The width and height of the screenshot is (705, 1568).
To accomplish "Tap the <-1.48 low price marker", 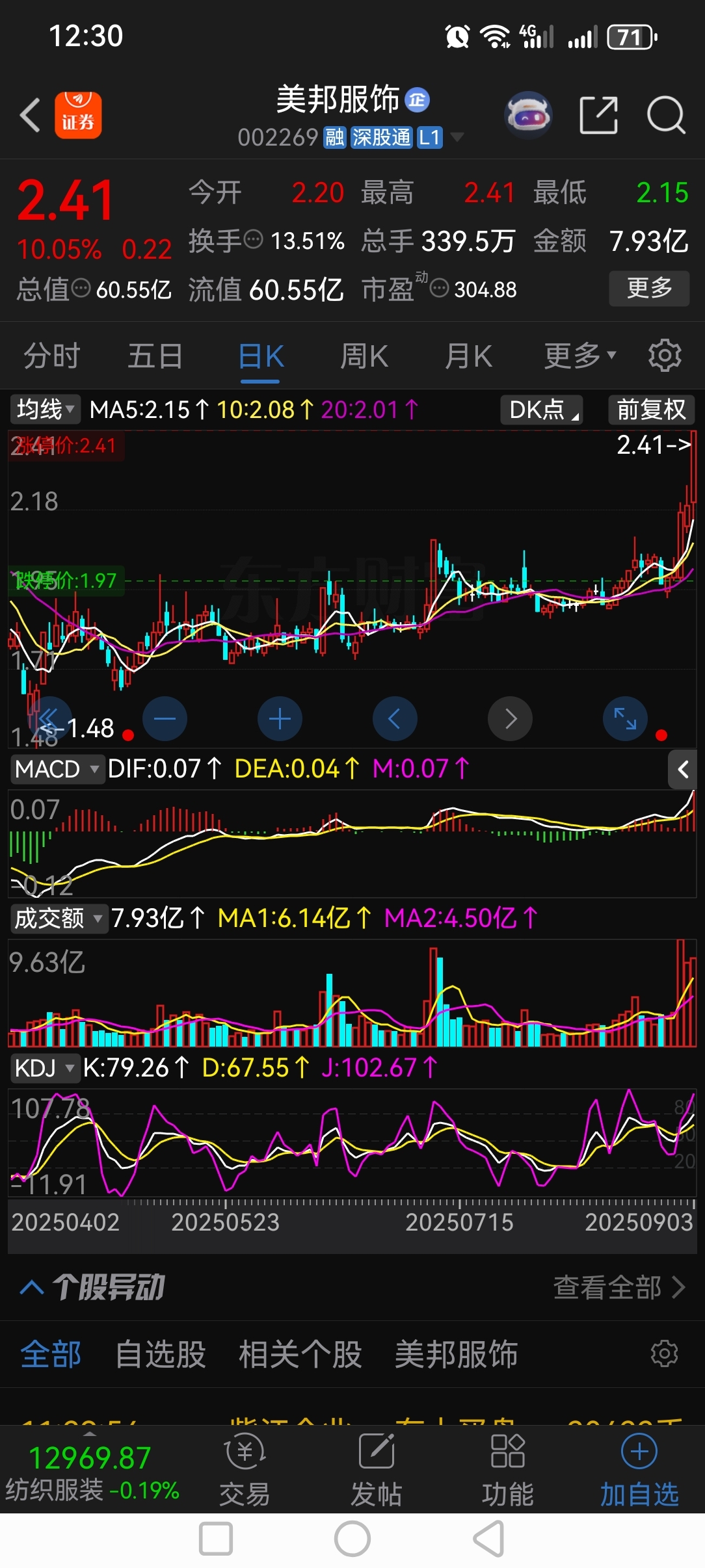I will (77, 728).
